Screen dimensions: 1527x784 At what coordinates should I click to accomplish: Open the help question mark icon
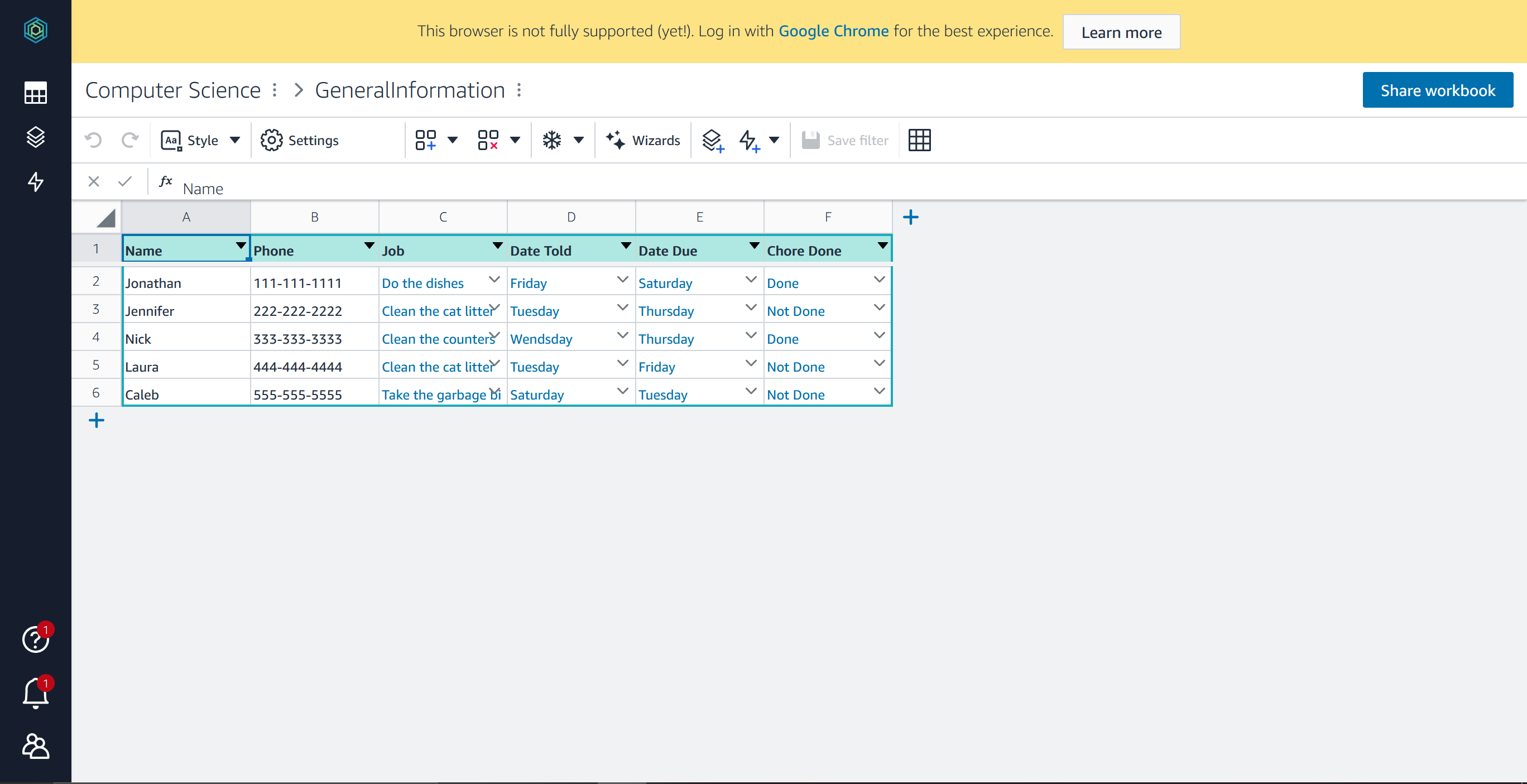[x=36, y=639]
